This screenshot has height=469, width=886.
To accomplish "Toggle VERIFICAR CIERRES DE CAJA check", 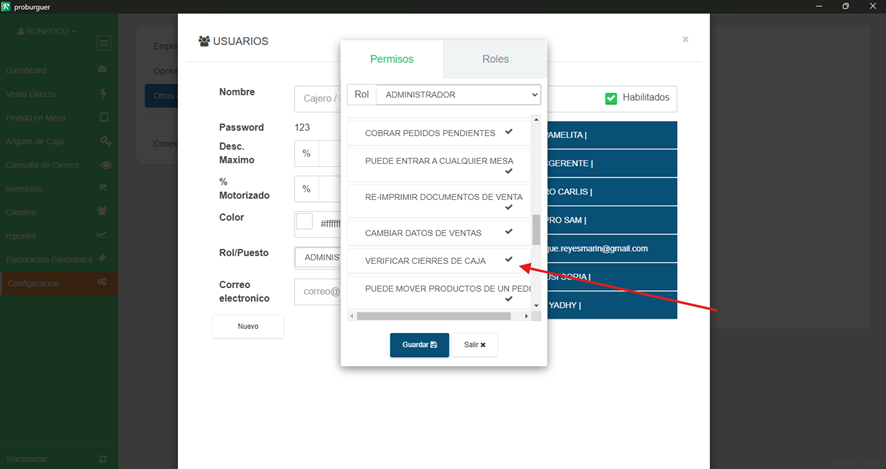I will pos(509,259).
